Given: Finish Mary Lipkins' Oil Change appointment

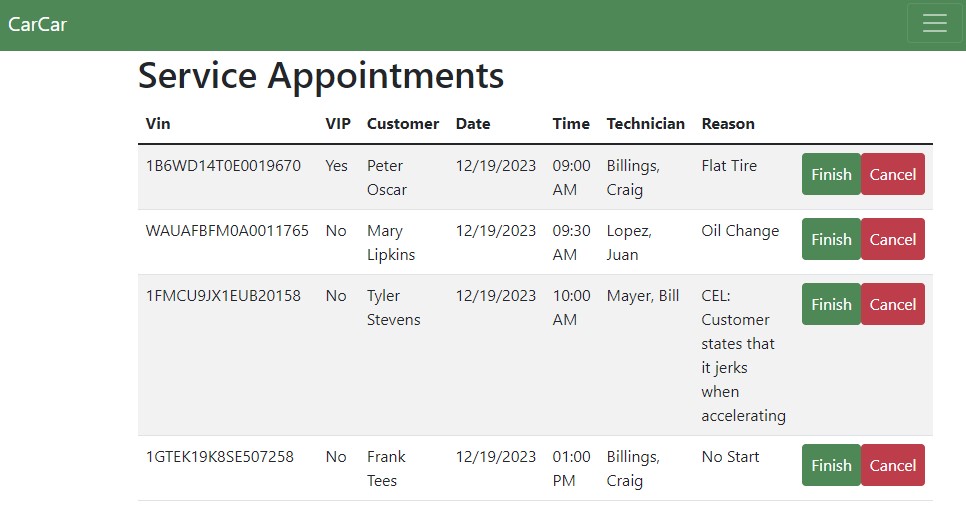Looking at the screenshot, I should click(x=831, y=239).
